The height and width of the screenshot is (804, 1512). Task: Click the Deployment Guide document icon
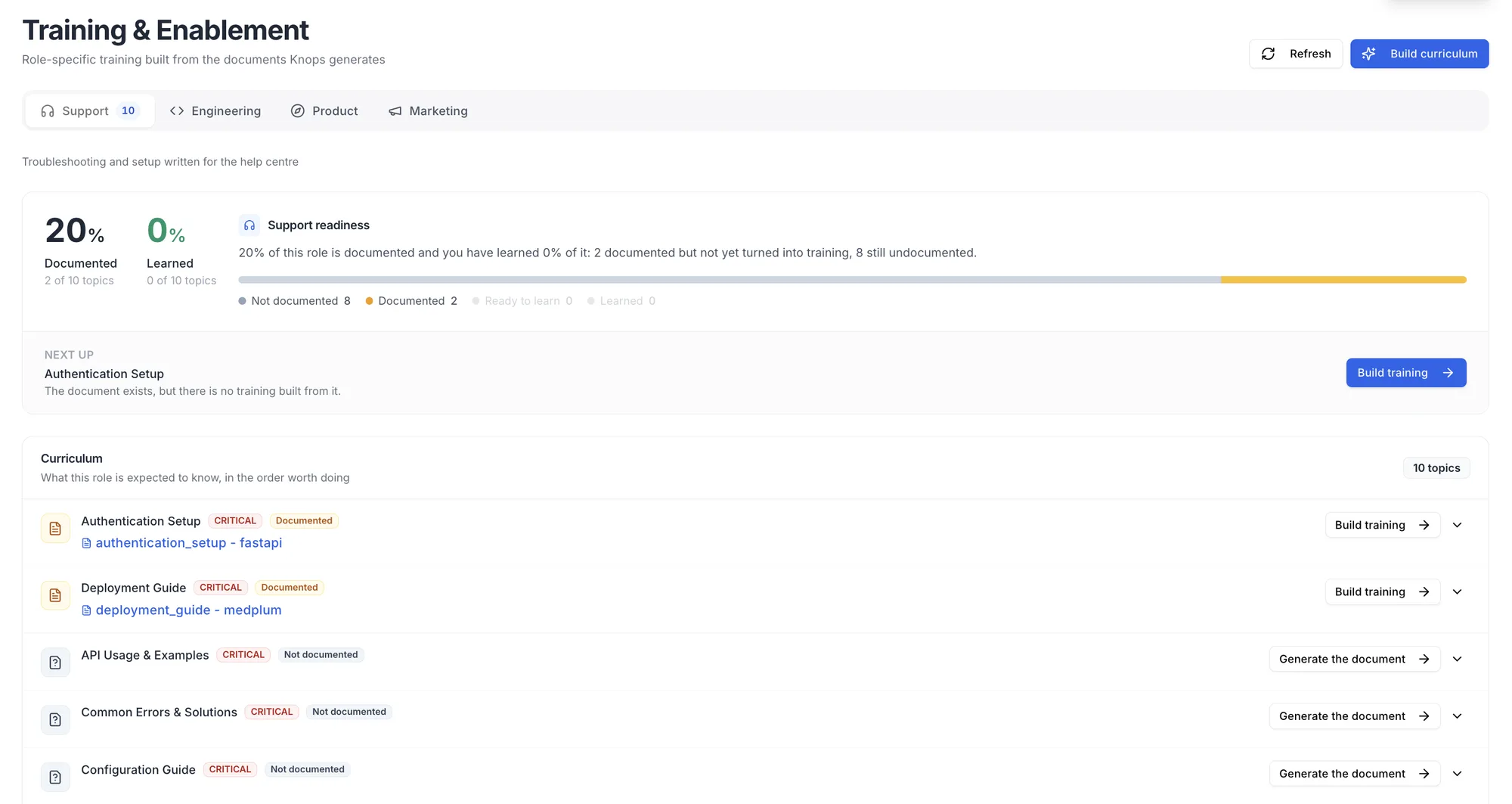click(55, 596)
